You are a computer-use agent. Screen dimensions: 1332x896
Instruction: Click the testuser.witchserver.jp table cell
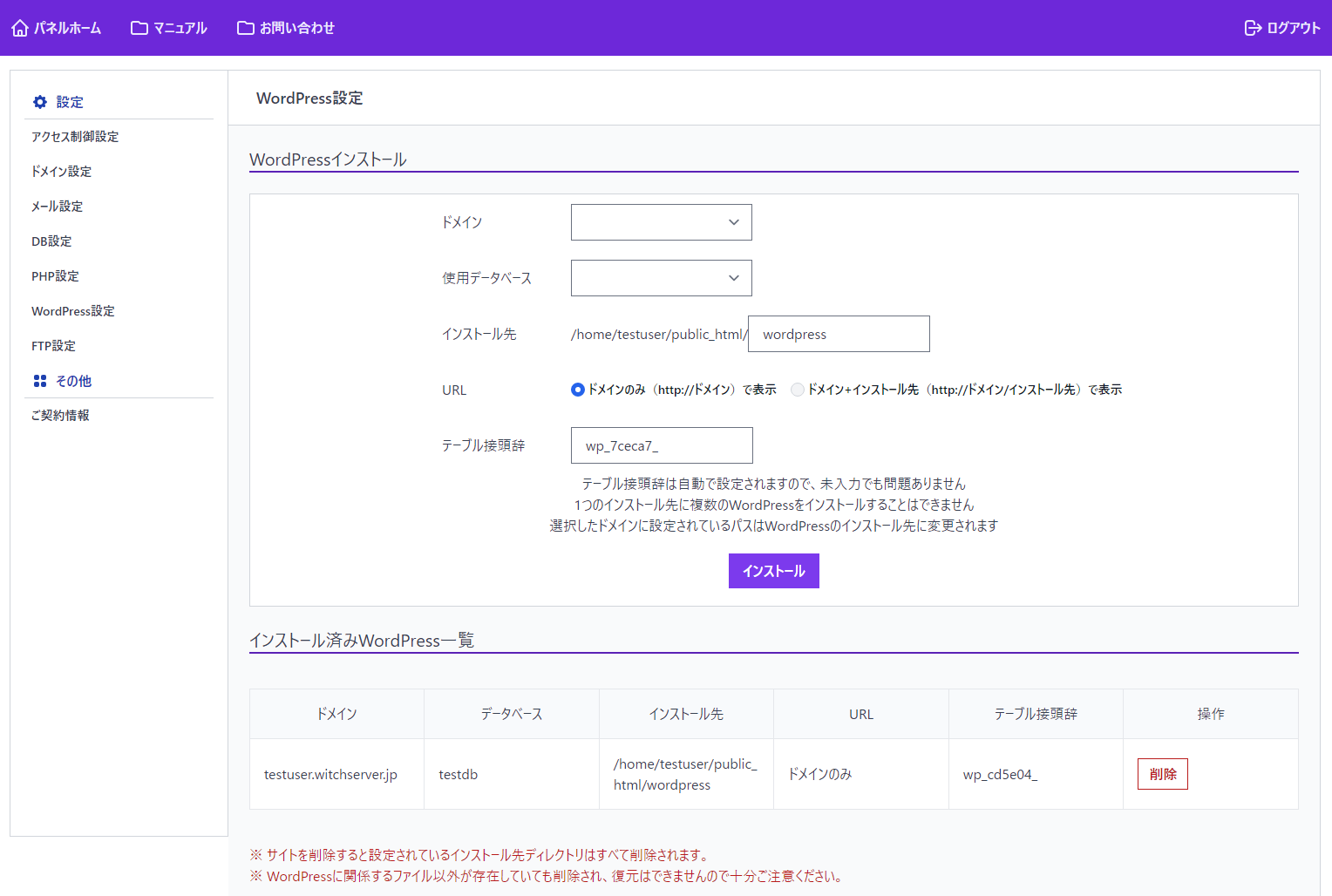tap(337, 774)
